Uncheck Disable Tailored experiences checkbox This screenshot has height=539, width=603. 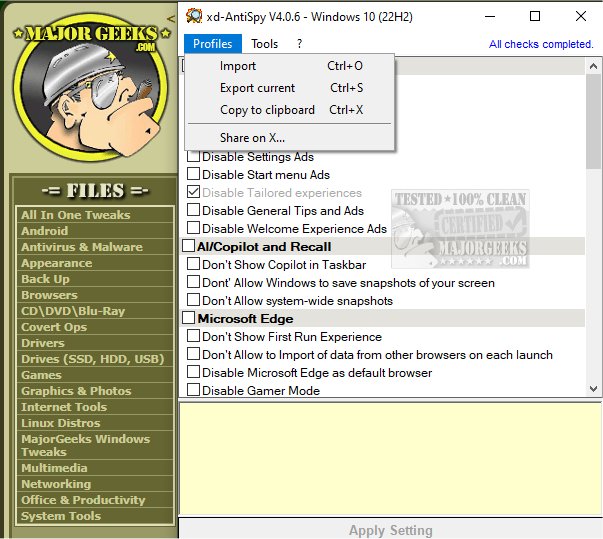[x=193, y=192]
